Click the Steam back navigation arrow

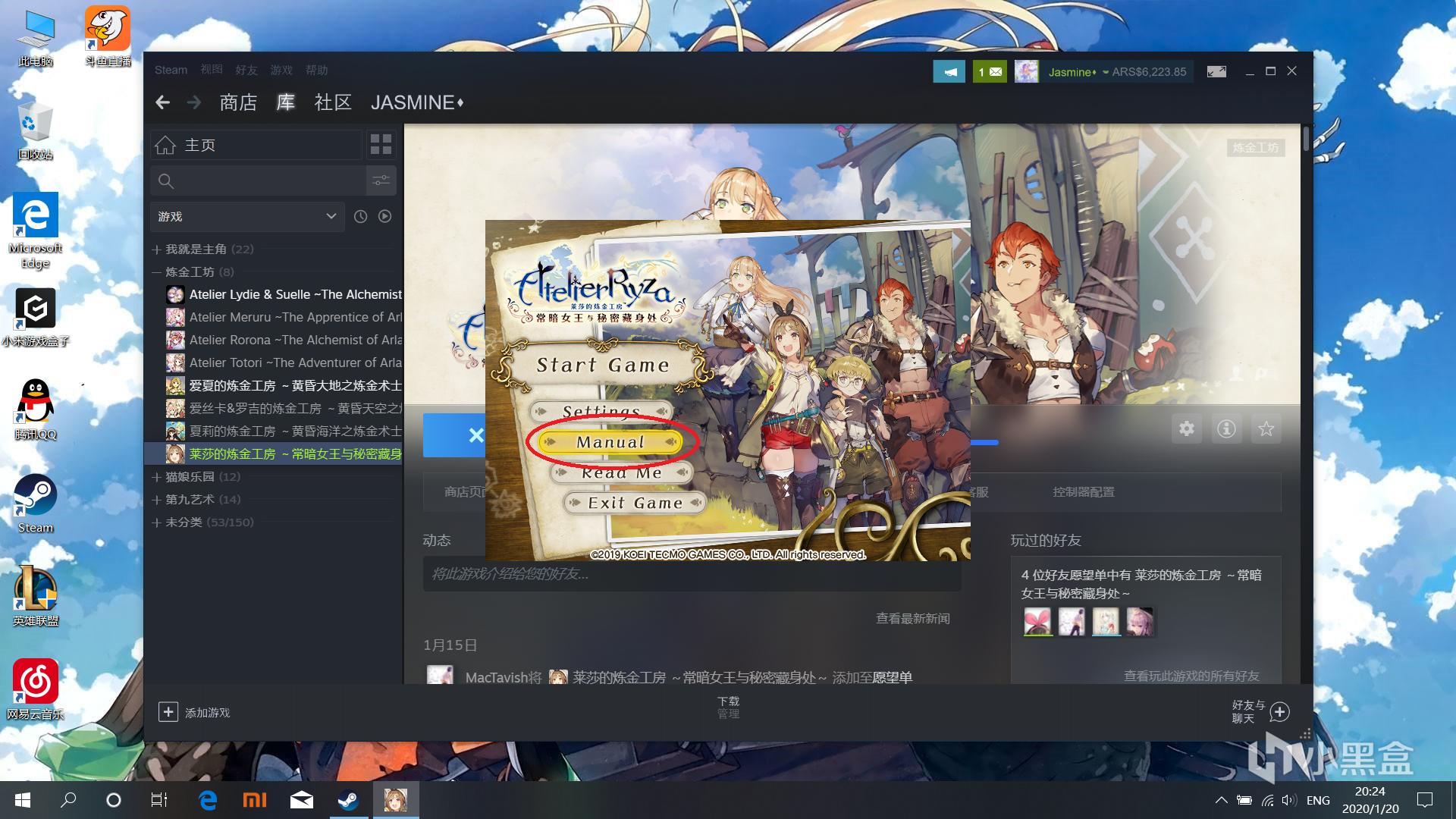[162, 102]
